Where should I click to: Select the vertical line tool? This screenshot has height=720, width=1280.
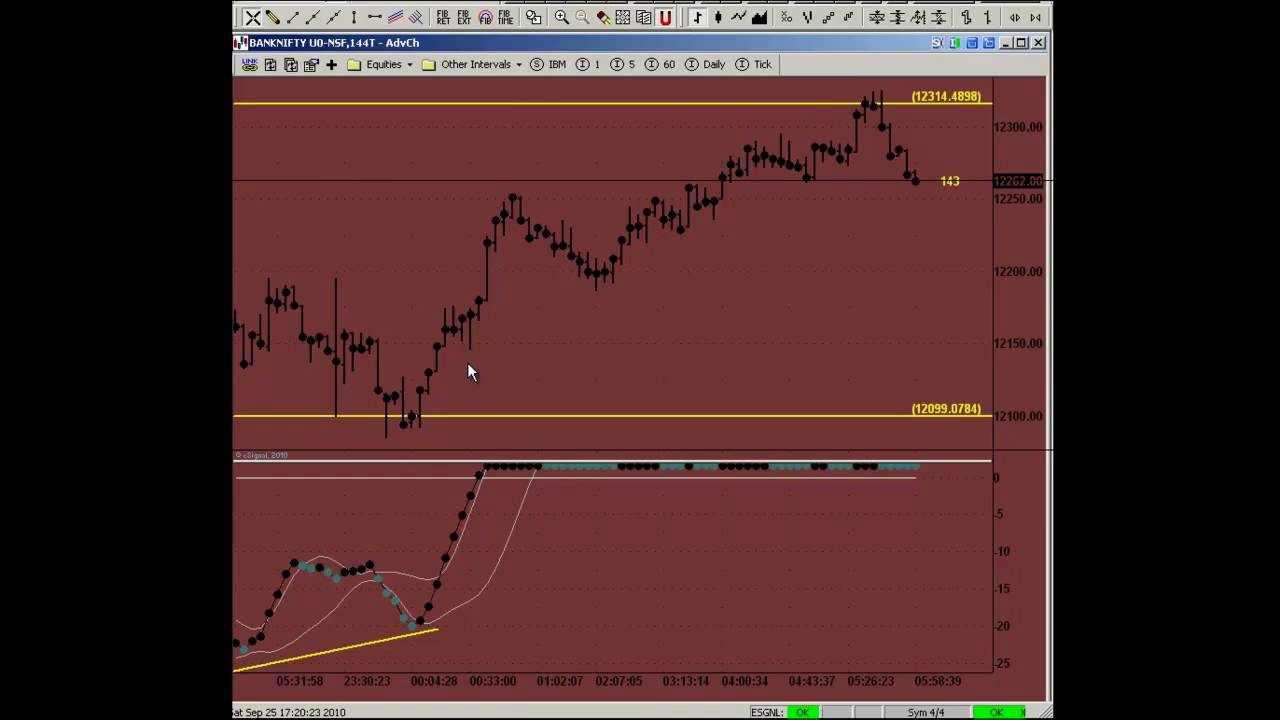[x=354, y=17]
